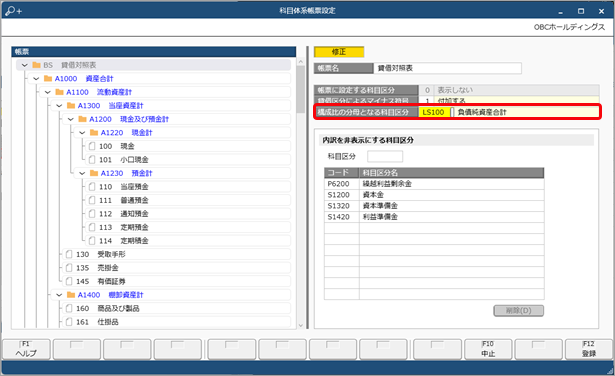
Task: Open lookup button next to LS100 code
Action: (452, 112)
